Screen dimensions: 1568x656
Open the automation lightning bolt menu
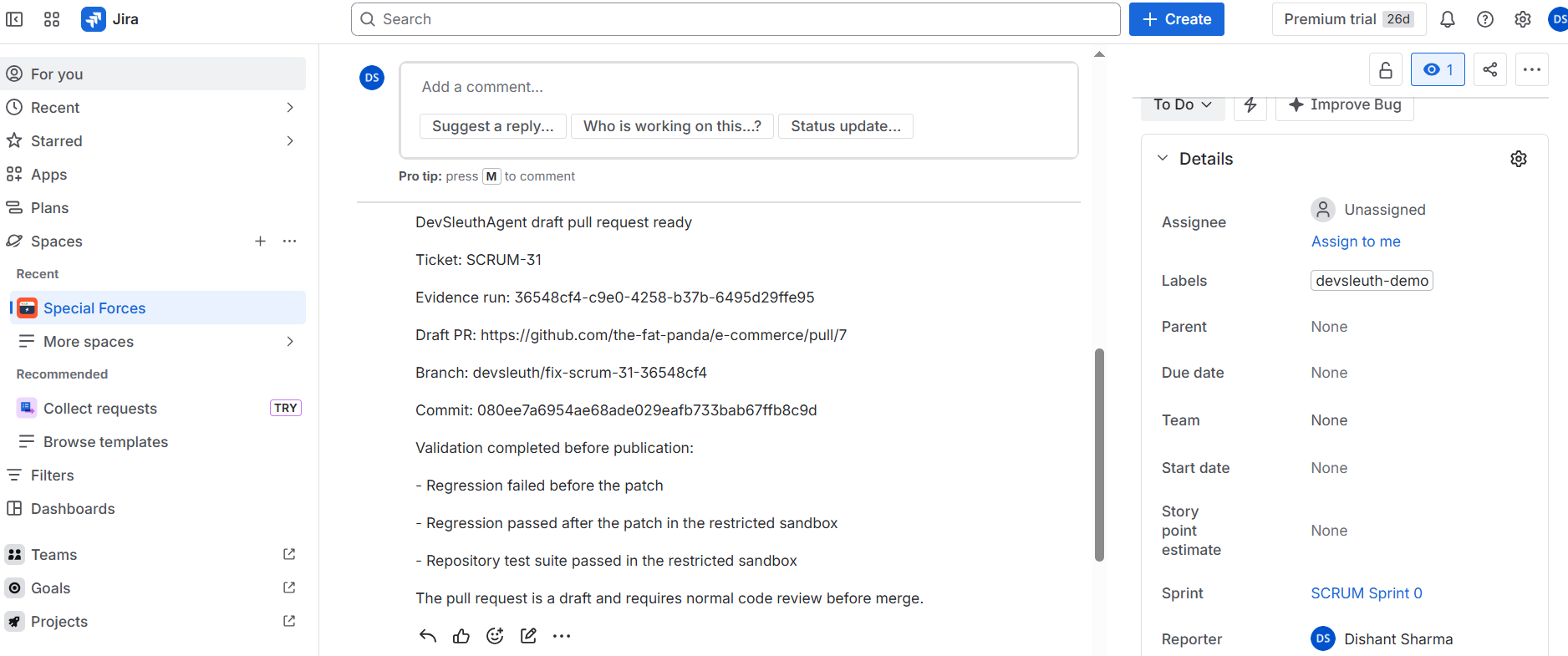1250,105
